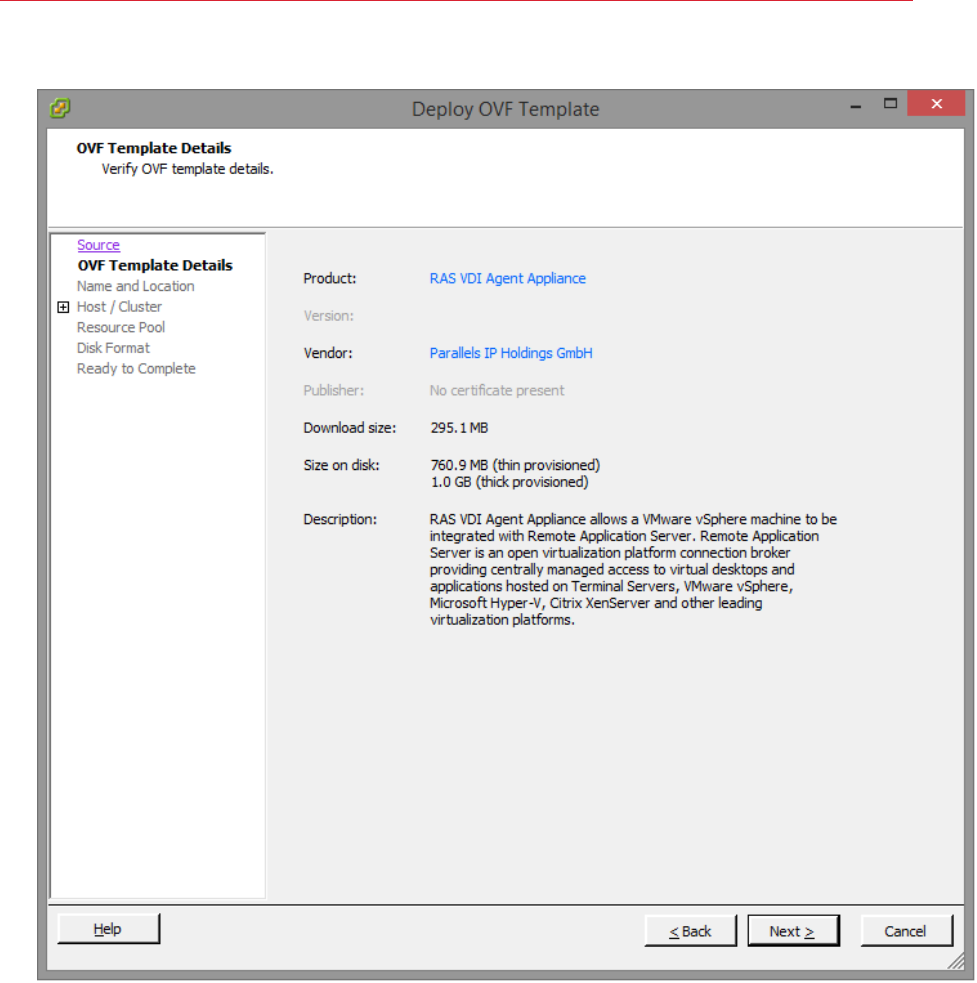Select OVF Template Details step
This screenshot has height=983, width=977.
(155, 266)
